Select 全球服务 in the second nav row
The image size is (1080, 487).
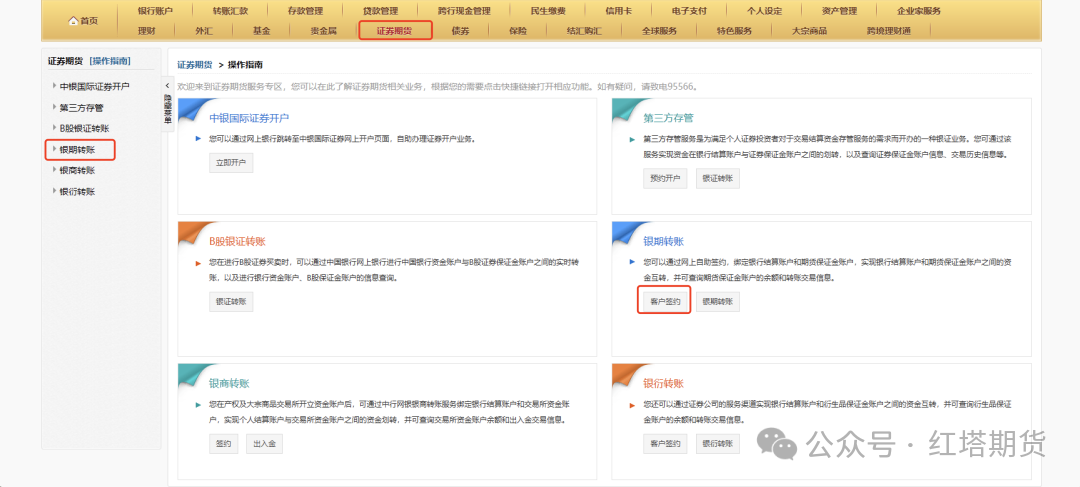click(659, 31)
